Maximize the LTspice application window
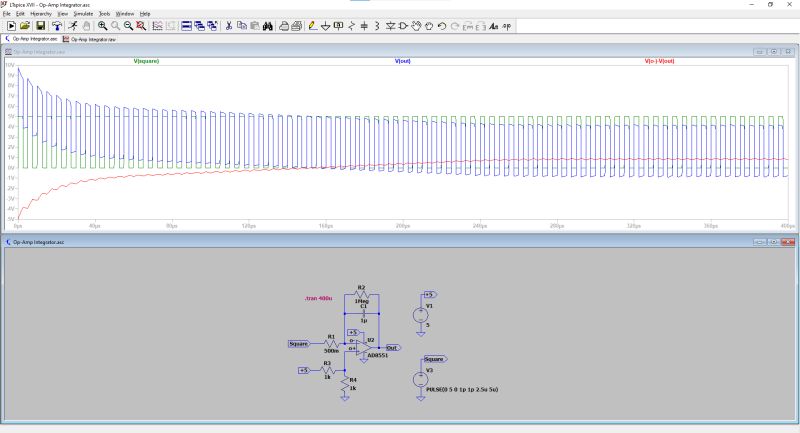This screenshot has height=433, width=800. [x=770, y=4]
